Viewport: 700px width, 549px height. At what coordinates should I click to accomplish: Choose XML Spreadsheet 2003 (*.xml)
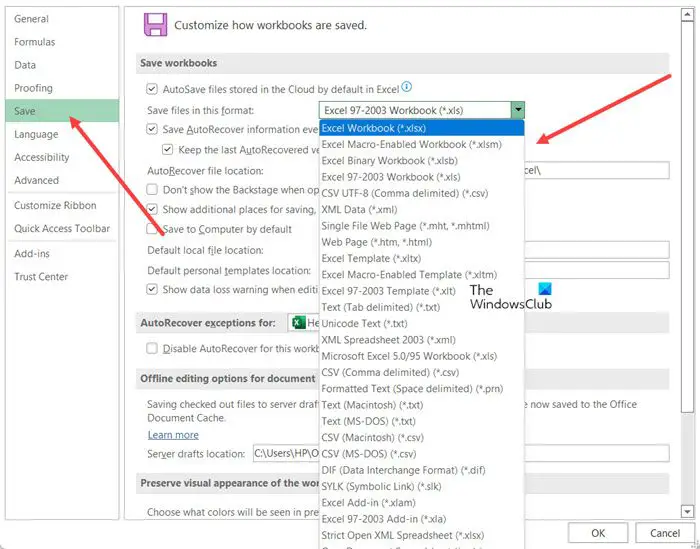(421, 340)
